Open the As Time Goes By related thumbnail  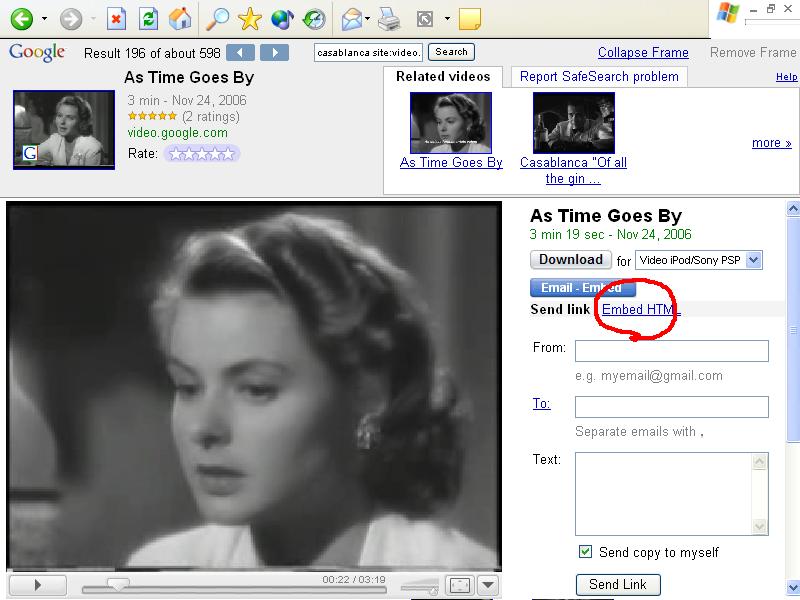point(451,122)
